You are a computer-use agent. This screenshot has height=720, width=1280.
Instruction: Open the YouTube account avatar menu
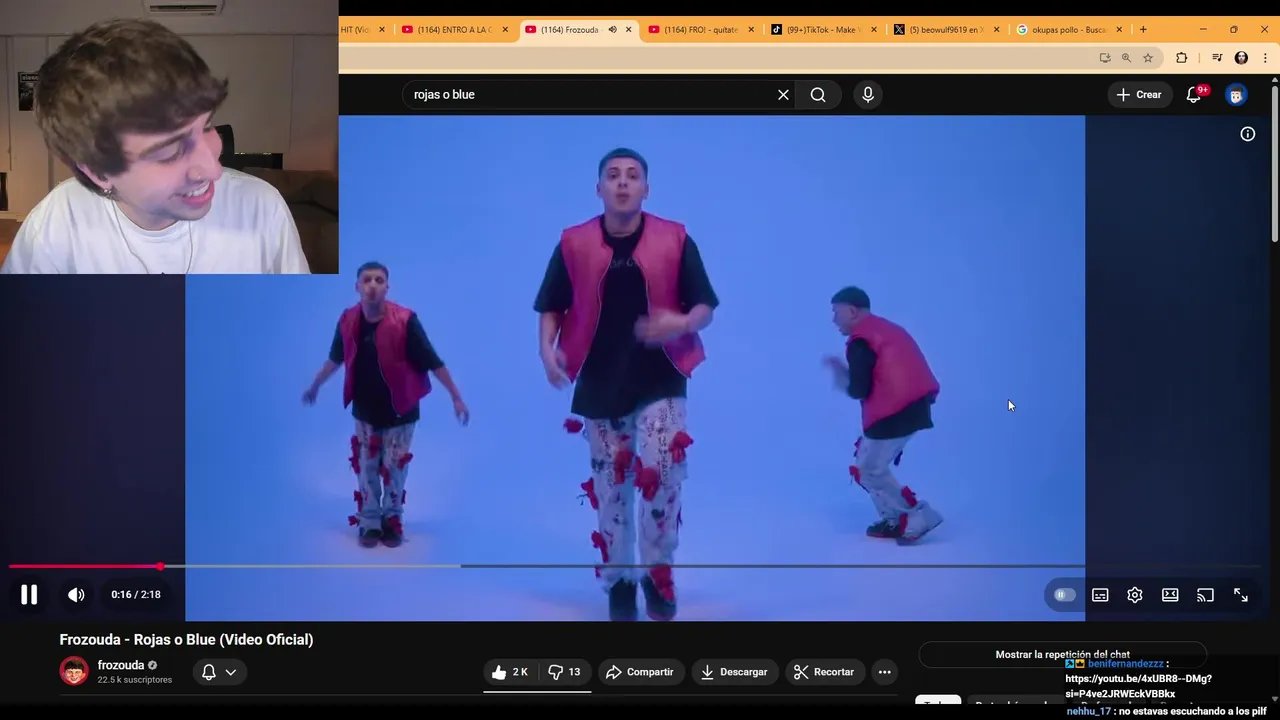pos(1236,95)
